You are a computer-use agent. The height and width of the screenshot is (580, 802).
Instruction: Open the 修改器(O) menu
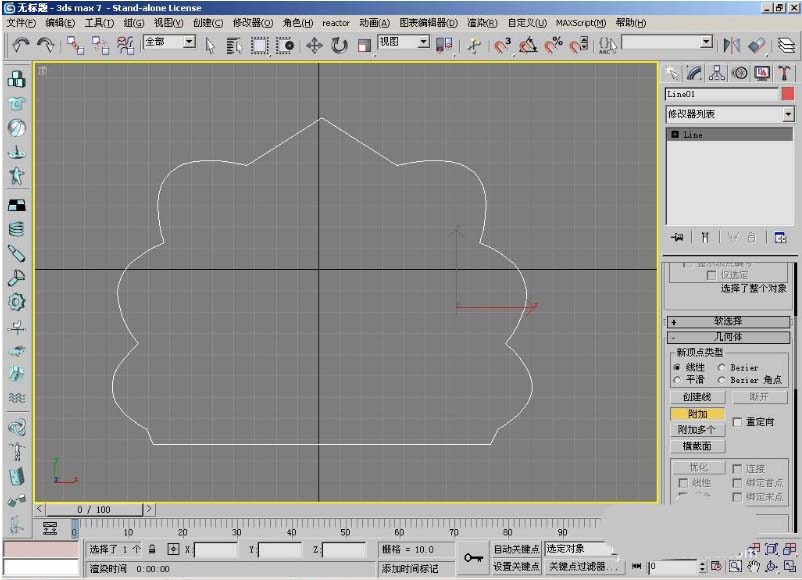(x=253, y=22)
